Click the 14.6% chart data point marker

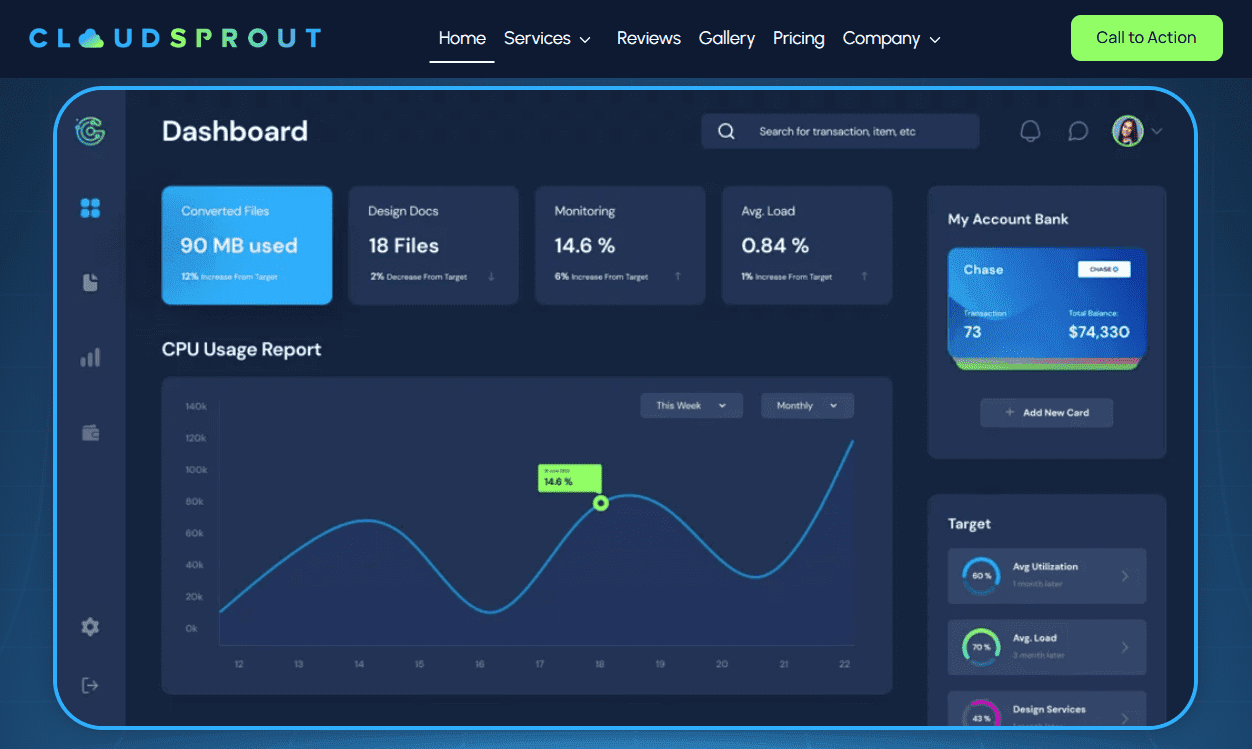click(601, 503)
